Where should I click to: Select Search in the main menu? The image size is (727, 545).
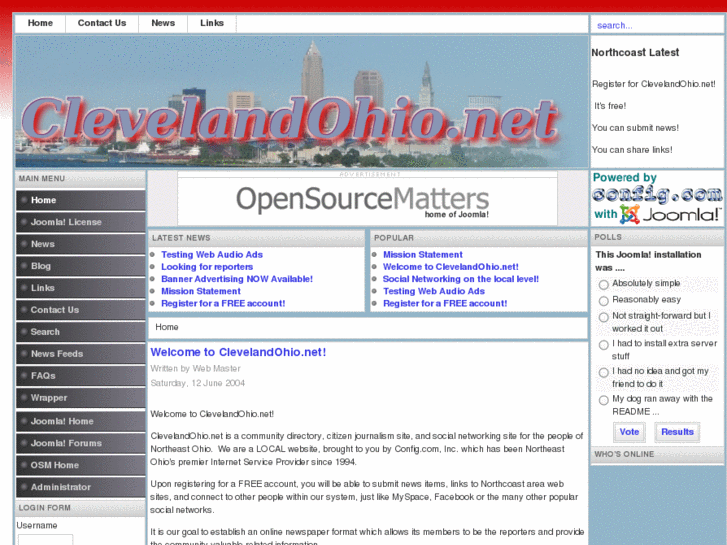[80, 332]
